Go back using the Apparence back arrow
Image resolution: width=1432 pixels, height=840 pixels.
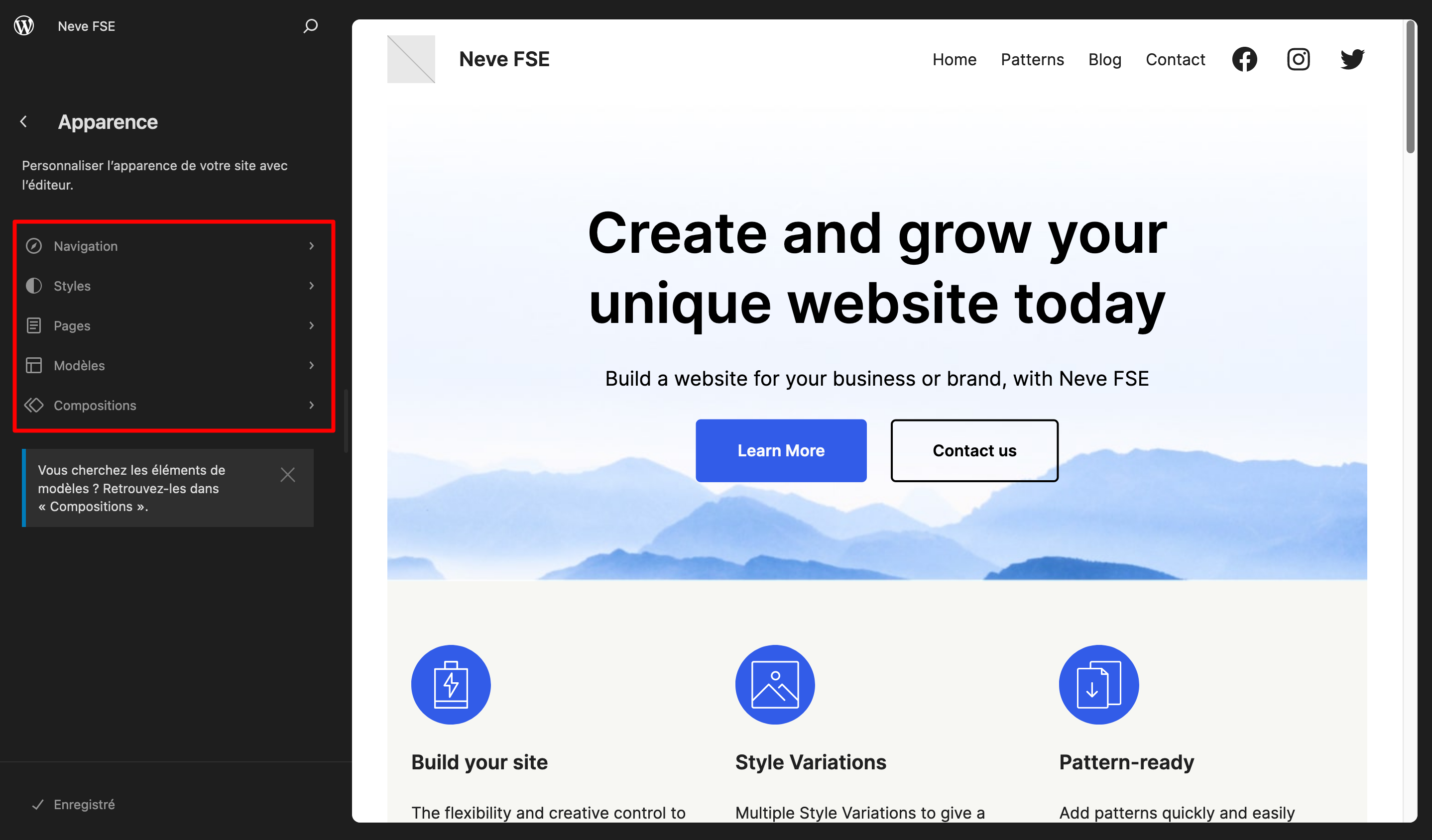coord(23,121)
